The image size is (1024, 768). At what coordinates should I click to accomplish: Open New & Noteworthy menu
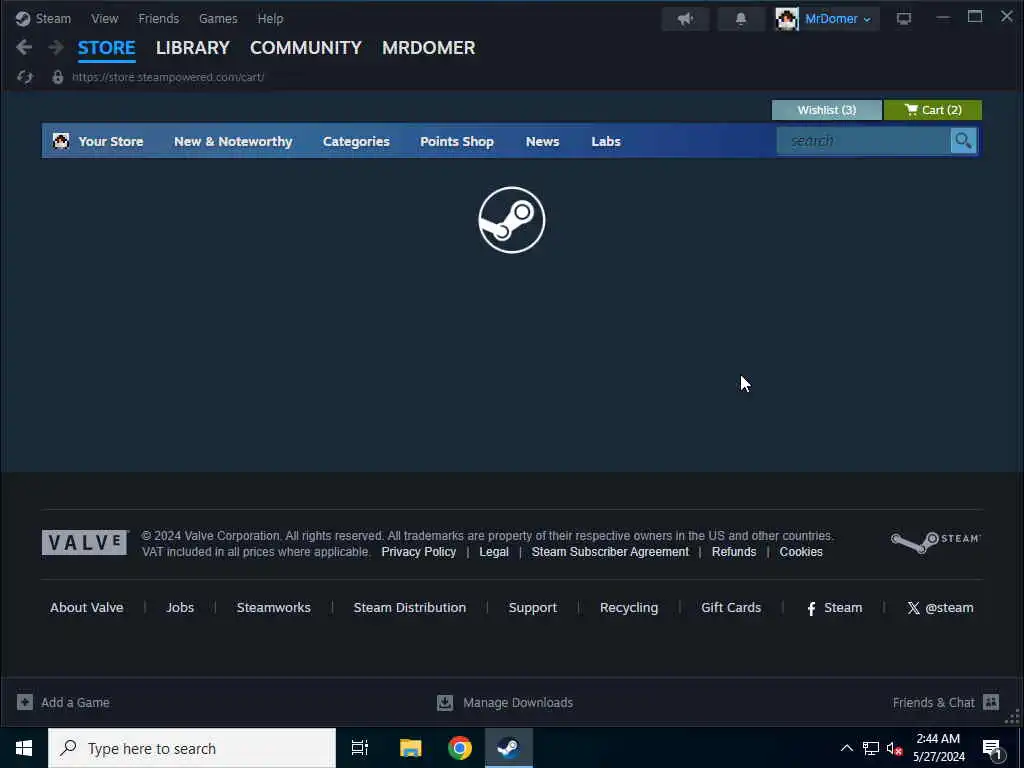[233, 141]
